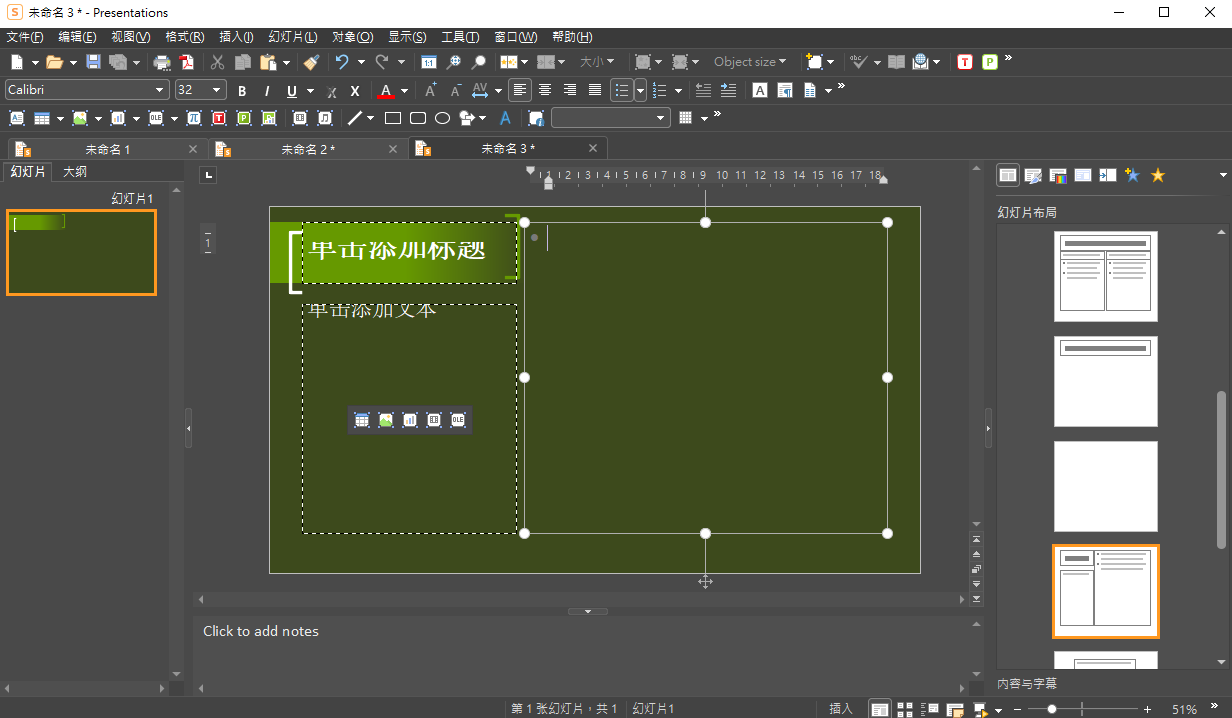Expand the numbered list dropdown arrow
The height and width of the screenshot is (718, 1232).
click(678, 90)
